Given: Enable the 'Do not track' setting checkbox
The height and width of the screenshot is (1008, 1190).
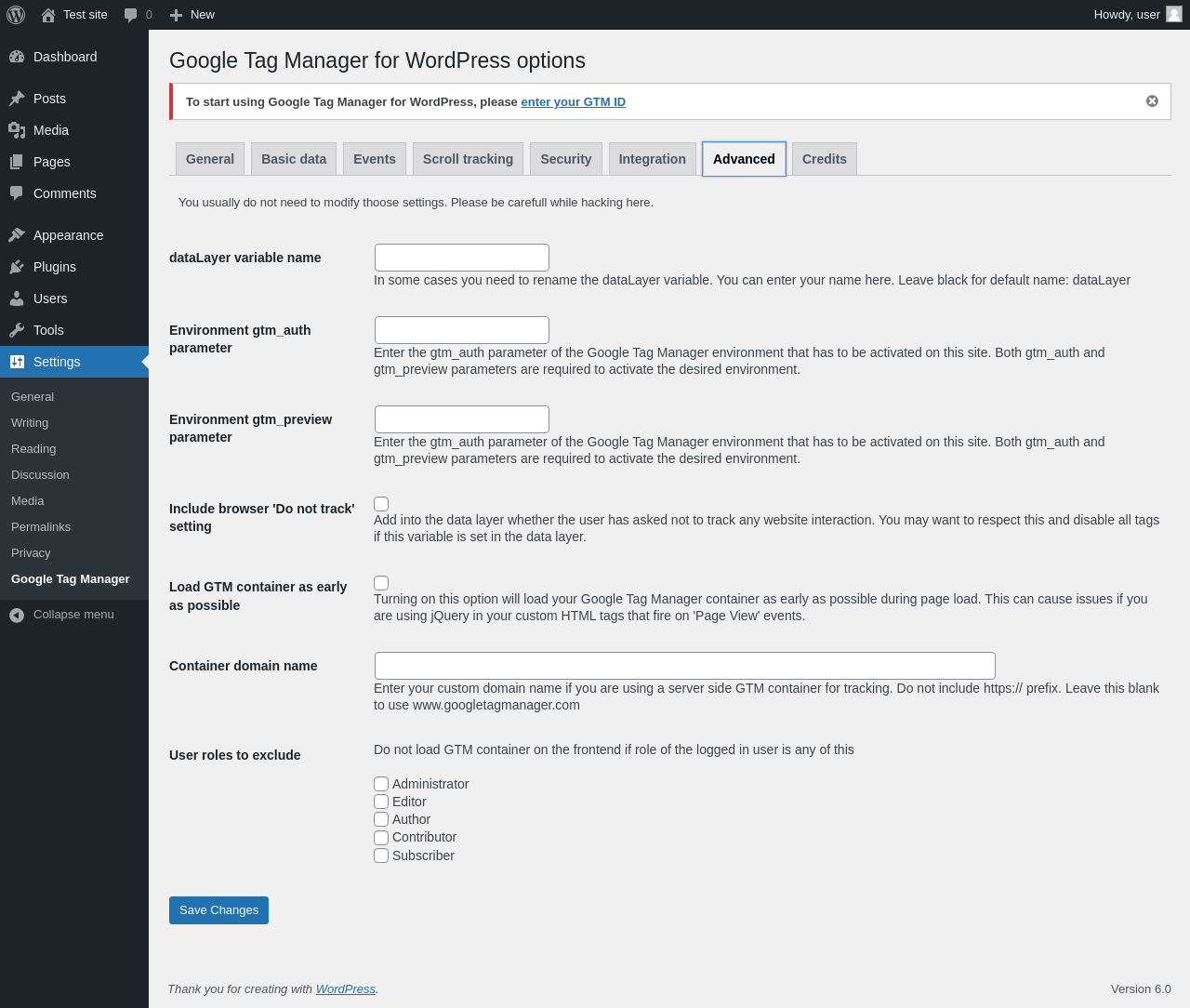Looking at the screenshot, I should pos(381,504).
